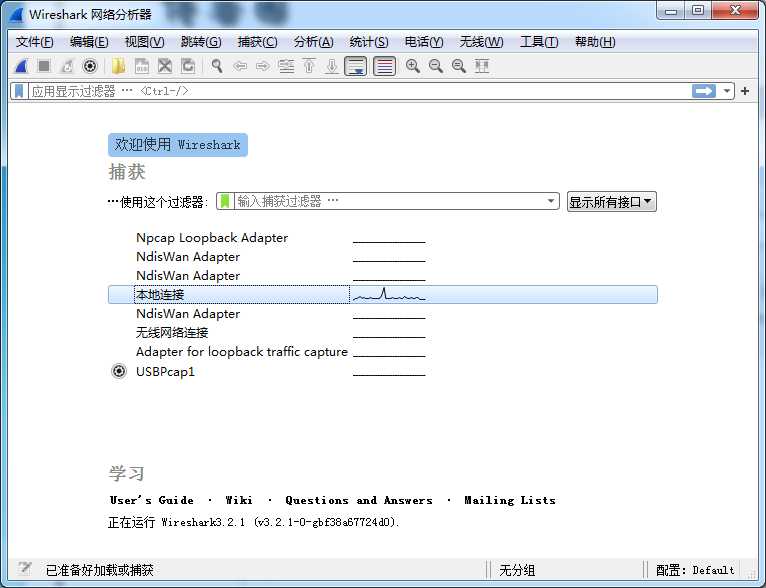Select the USBPcap1 interface
766x588 pixels.
coord(165,372)
